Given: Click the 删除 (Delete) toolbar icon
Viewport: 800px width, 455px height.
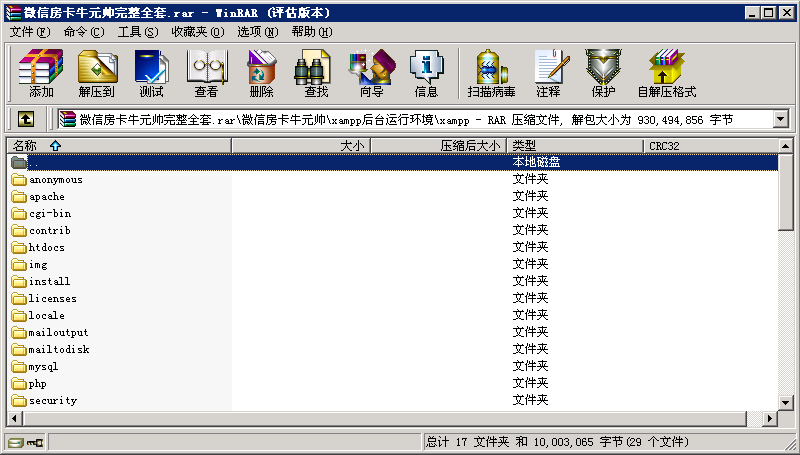Looking at the screenshot, I should coord(261,73).
